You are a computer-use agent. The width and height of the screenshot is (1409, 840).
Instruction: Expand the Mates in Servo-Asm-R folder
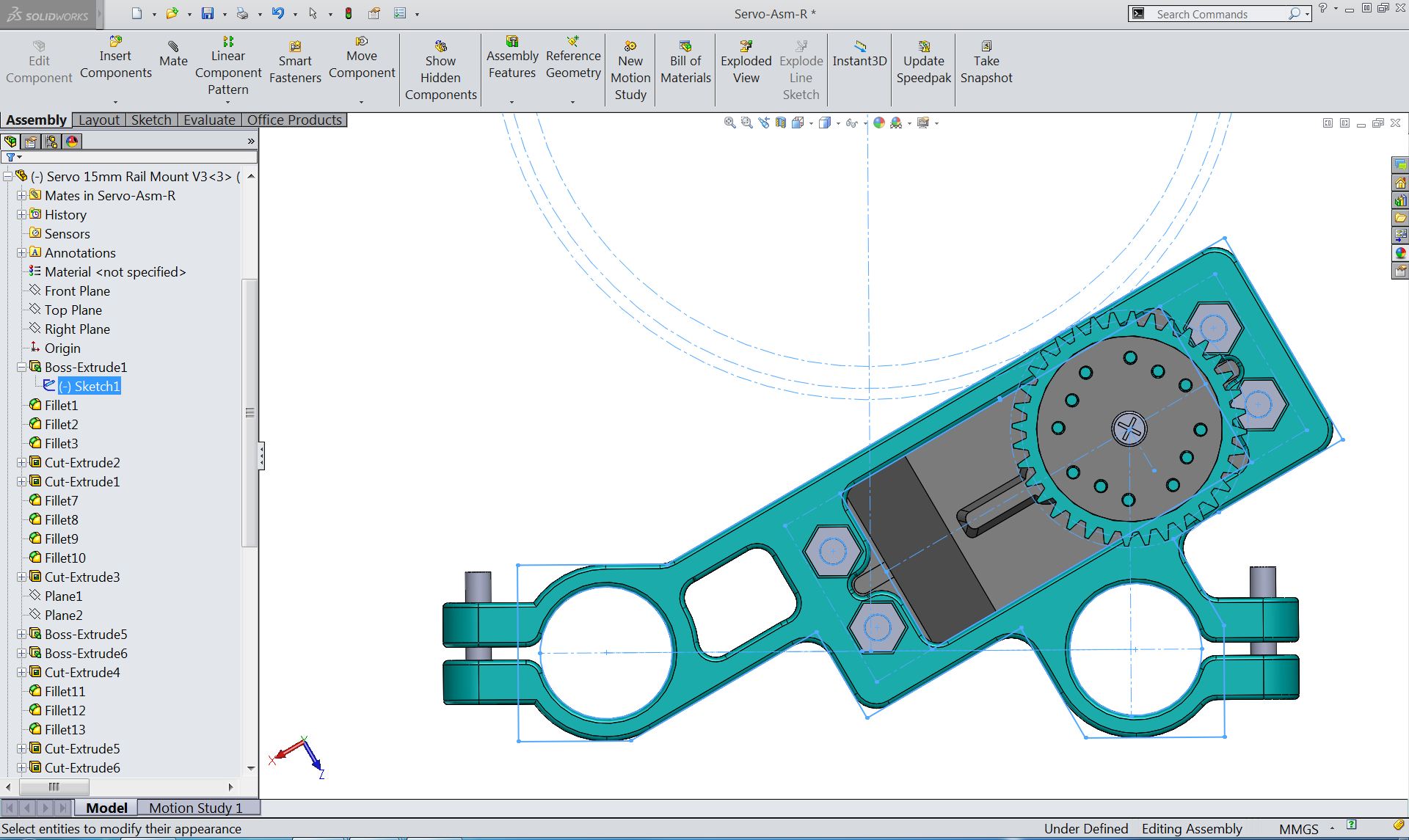(x=21, y=196)
